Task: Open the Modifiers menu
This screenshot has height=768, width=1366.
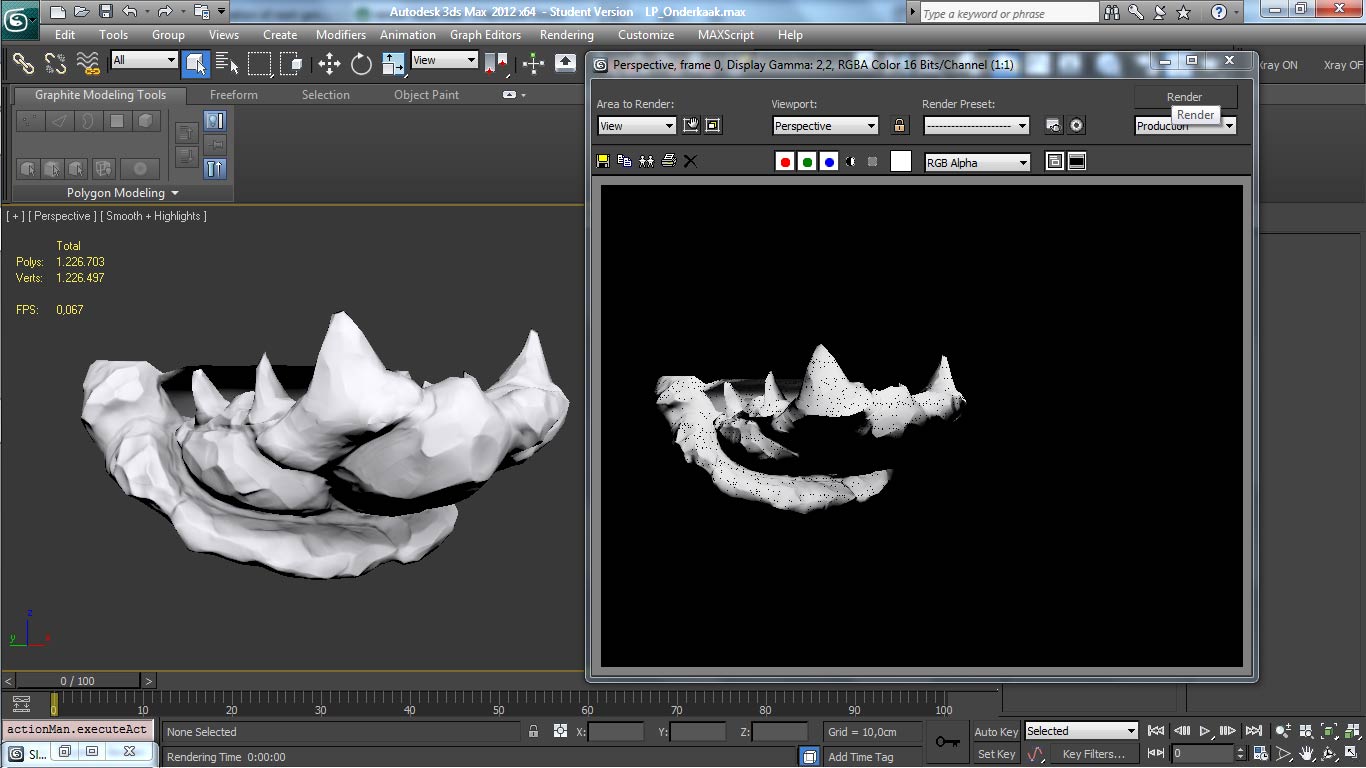Action: 341,34
